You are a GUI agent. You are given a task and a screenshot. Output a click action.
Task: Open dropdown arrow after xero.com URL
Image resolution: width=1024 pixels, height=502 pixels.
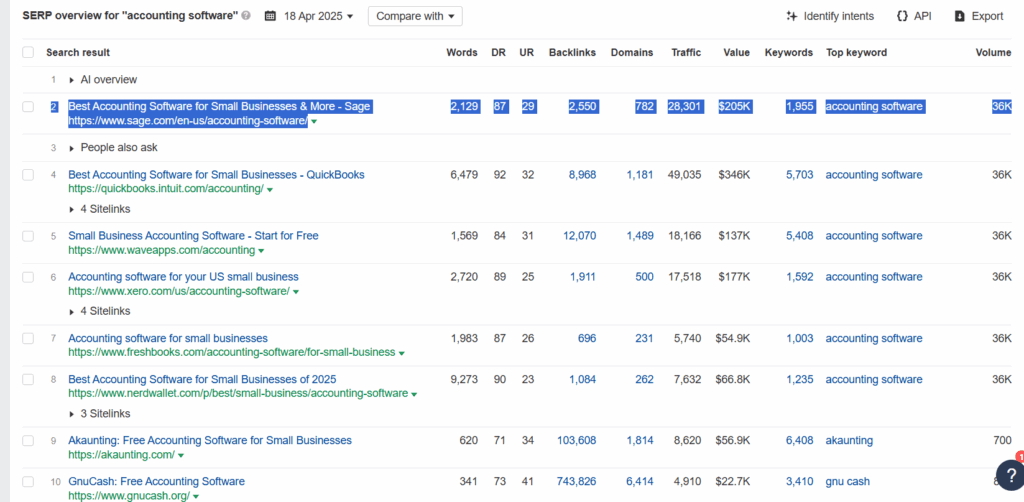[296, 292]
